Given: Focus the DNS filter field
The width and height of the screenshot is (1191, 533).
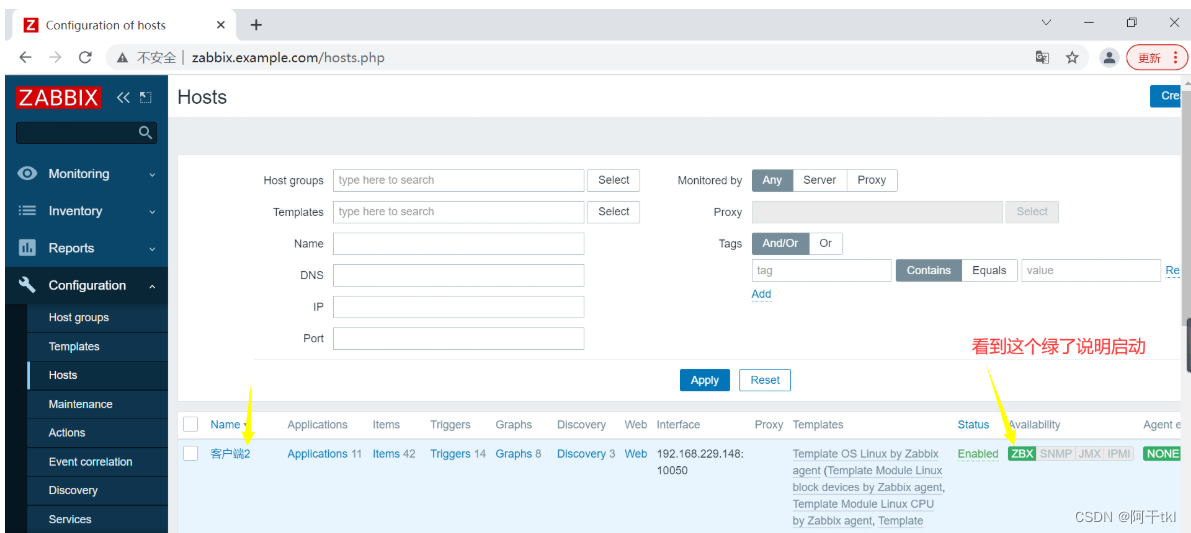Looking at the screenshot, I should point(459,275).
